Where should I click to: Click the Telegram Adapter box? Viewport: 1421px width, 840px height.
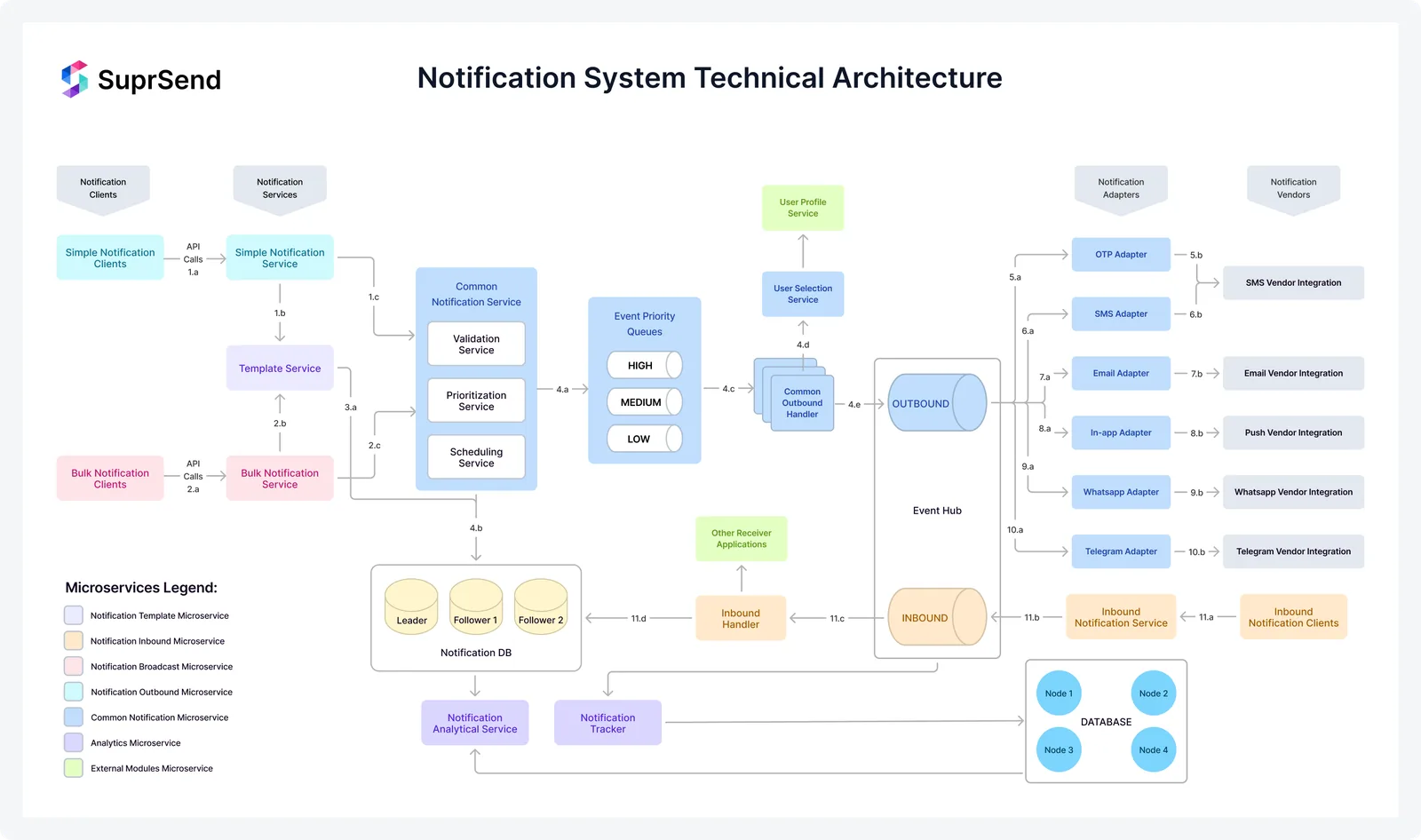(x=1121, y=551)
